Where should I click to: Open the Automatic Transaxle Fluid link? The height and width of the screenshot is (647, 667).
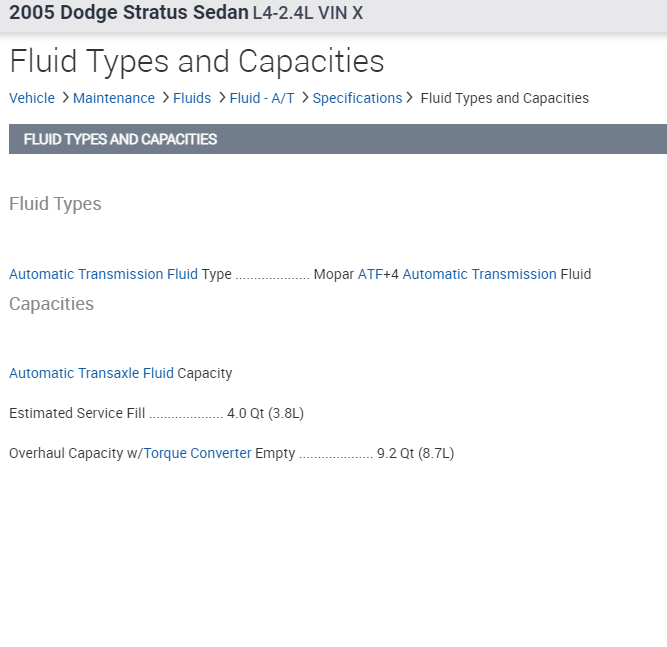coord(91,373)
